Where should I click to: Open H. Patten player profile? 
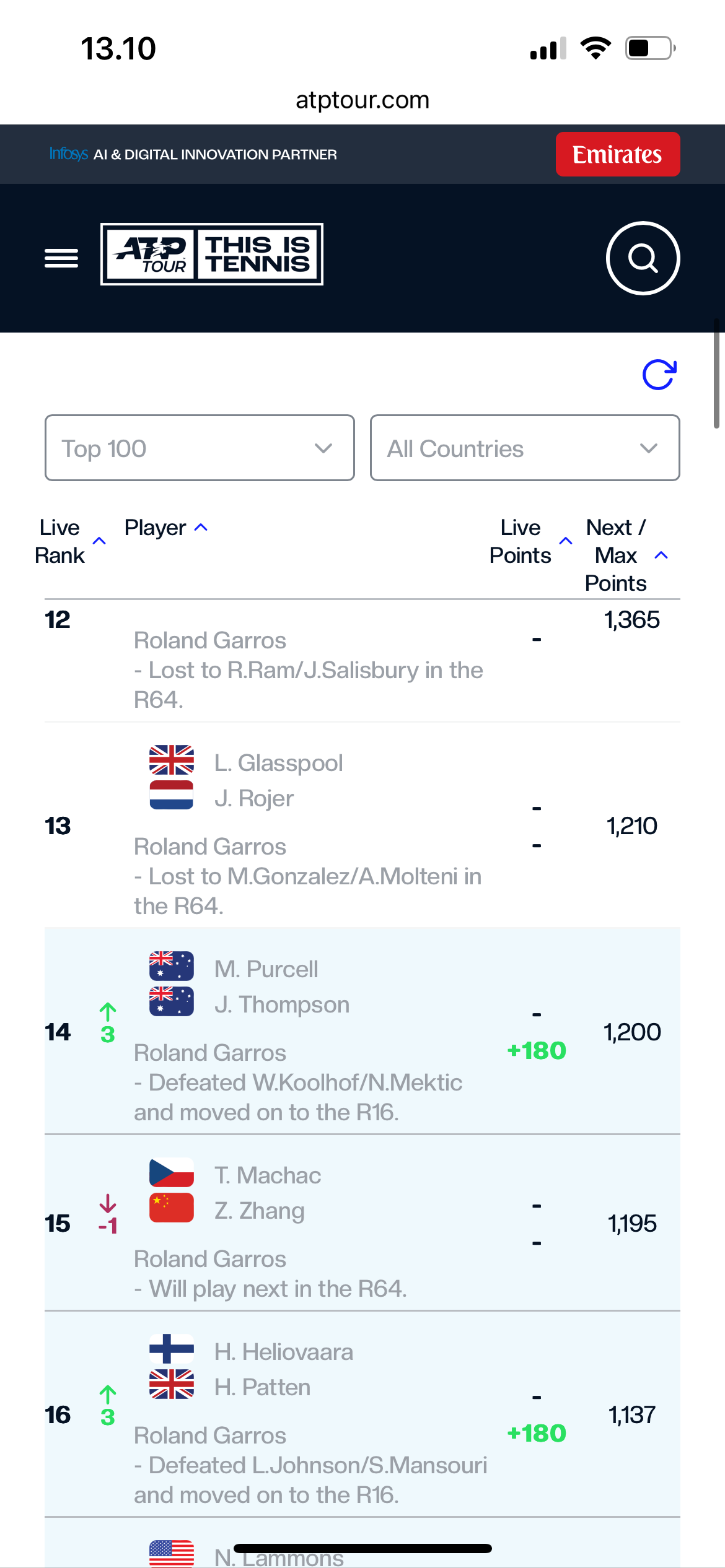click(262, 1387)
